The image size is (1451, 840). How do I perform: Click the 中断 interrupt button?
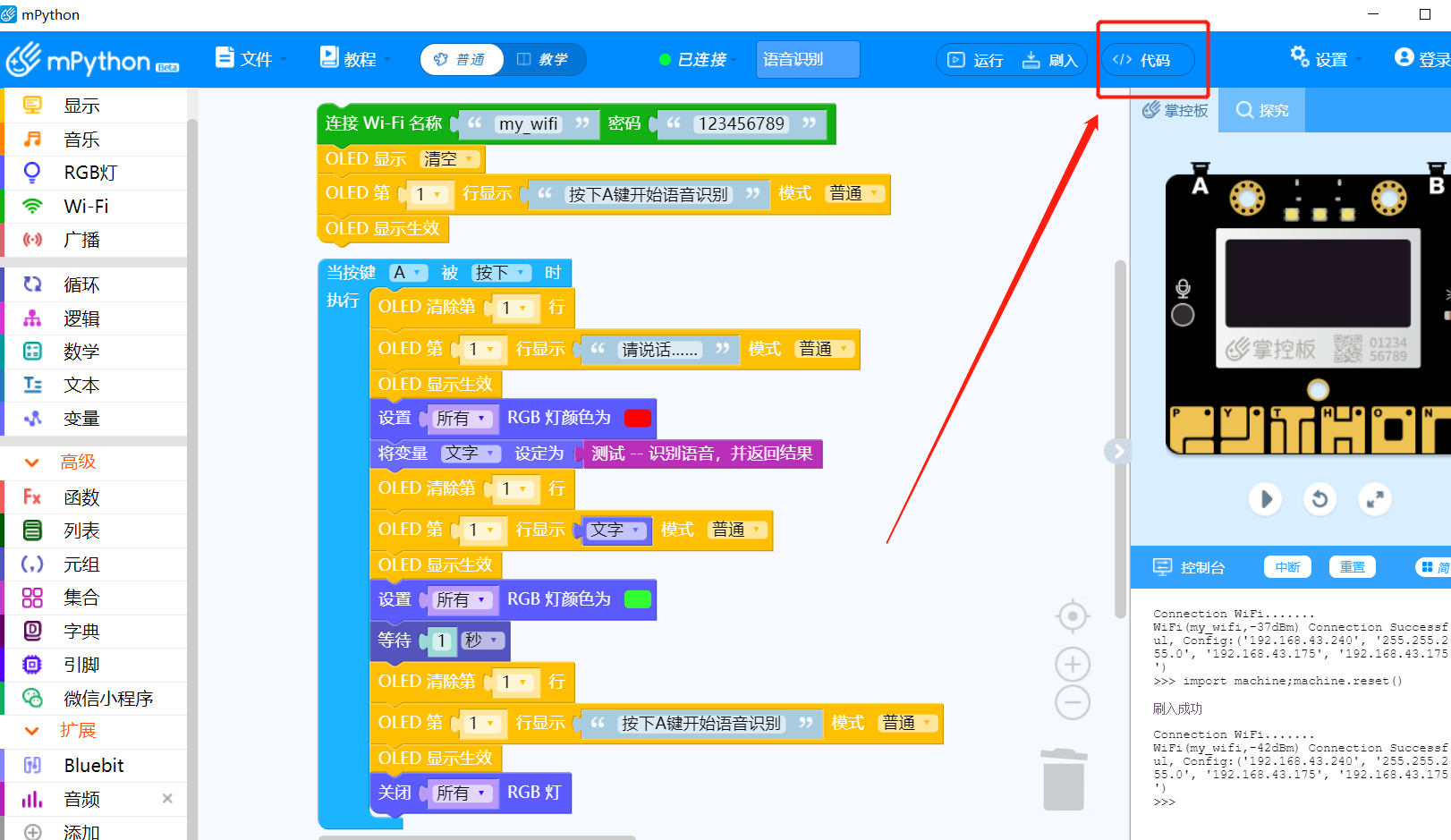point(1287,567)
